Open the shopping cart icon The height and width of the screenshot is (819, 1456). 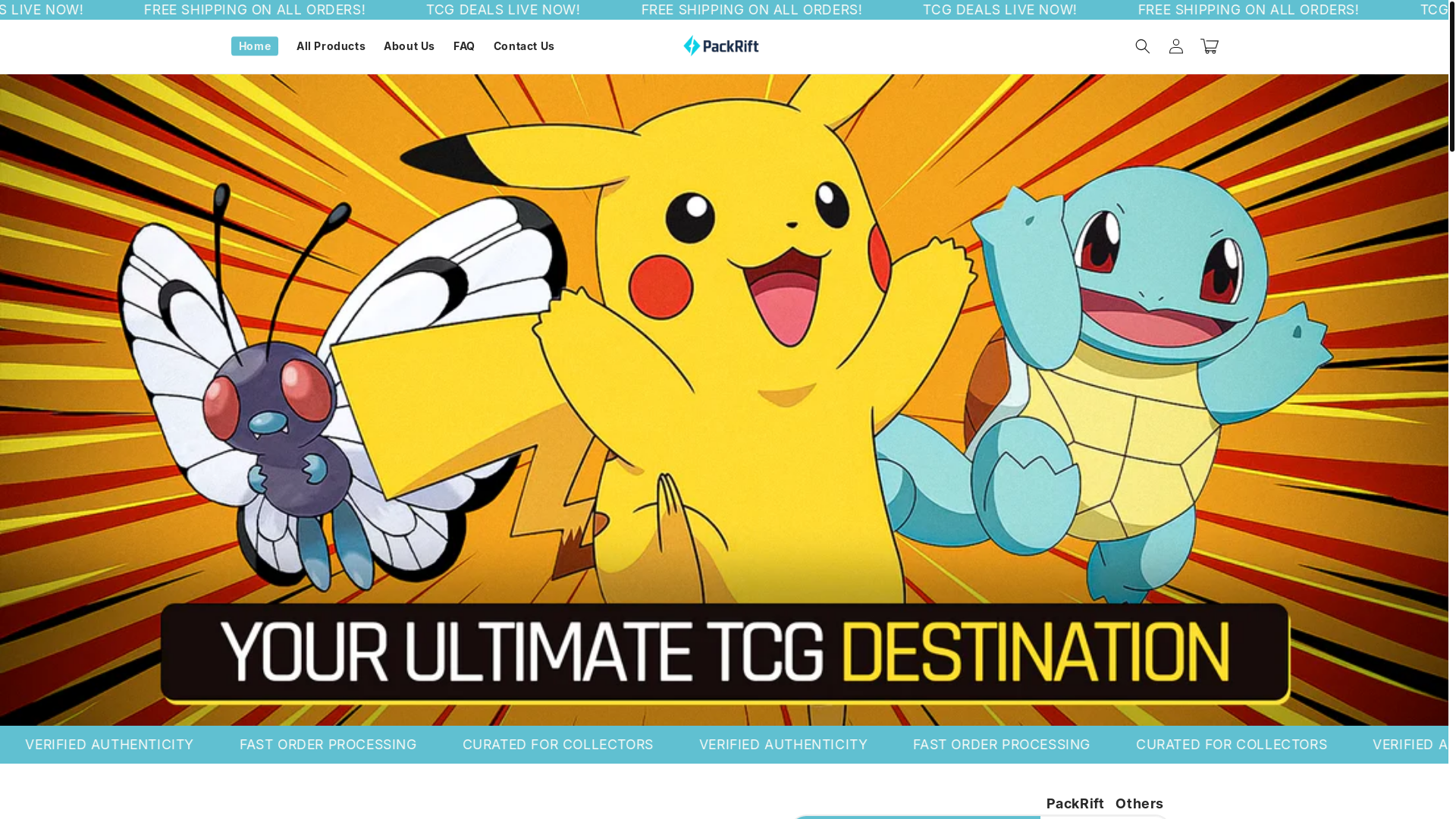(1209, 46)
